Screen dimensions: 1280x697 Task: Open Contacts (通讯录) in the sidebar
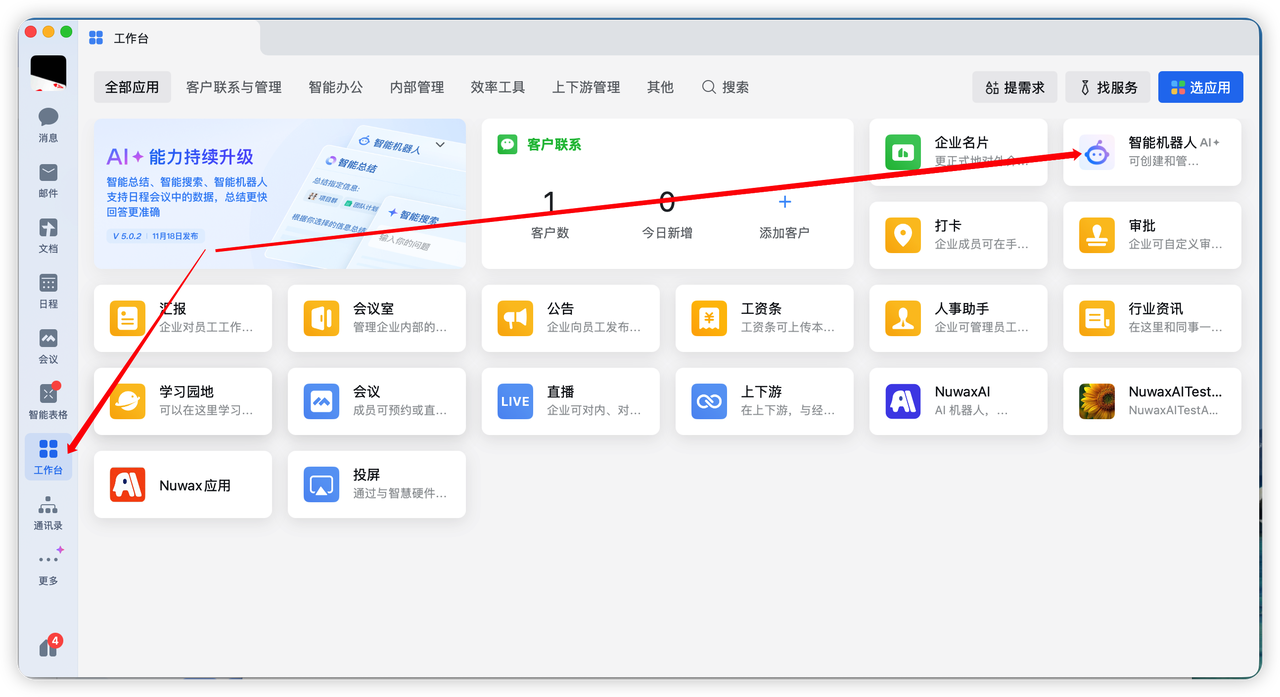click(x=48, y=512)
